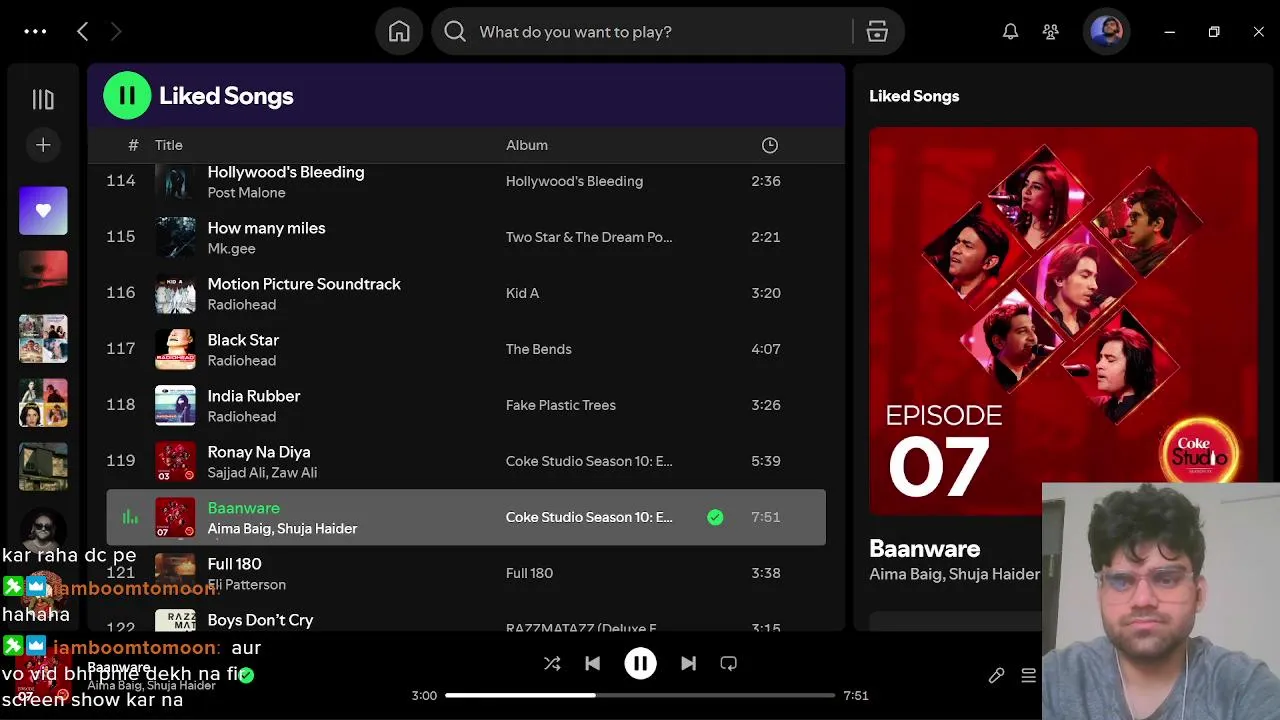Open the large Episode 07 cover art
This screenshot has width=1280, height=720.
pyautogui.click(x=1062, y=320)
